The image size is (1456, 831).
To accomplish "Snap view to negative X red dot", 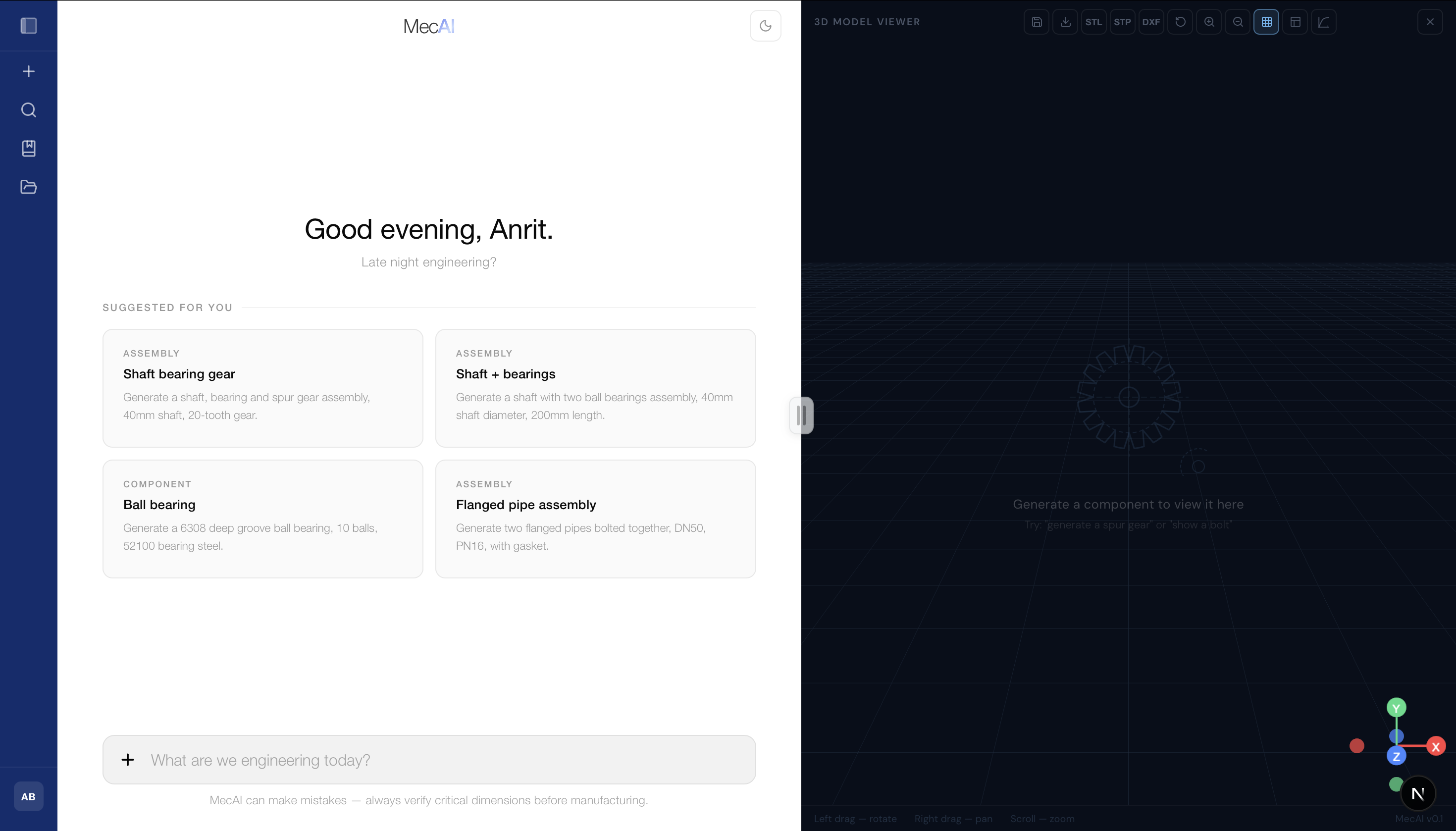I will point(1356,745).
